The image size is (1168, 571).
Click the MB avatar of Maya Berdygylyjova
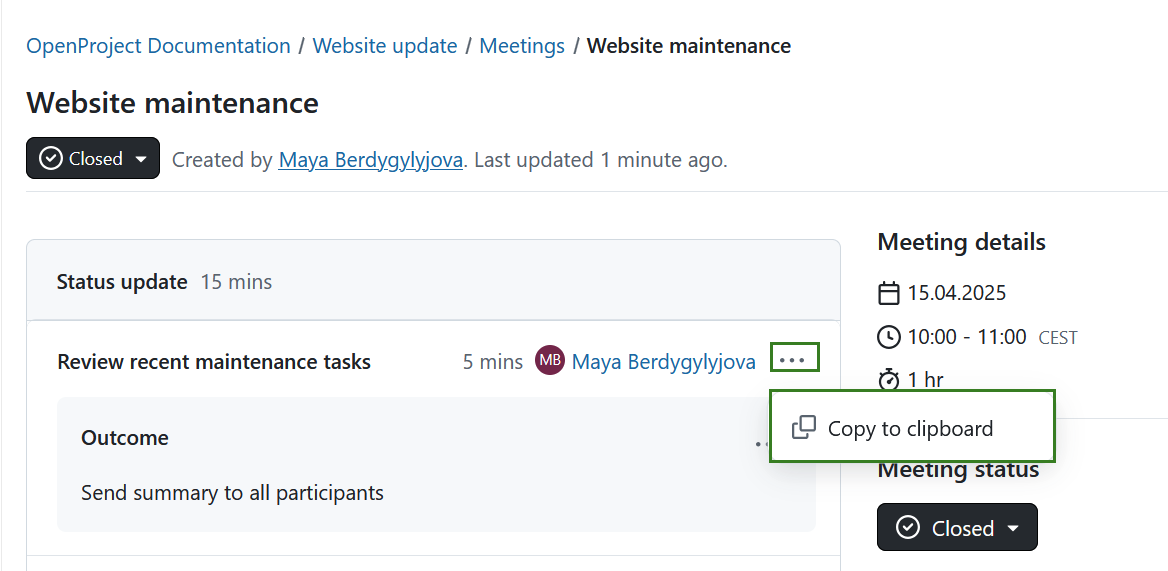[550, 361]
